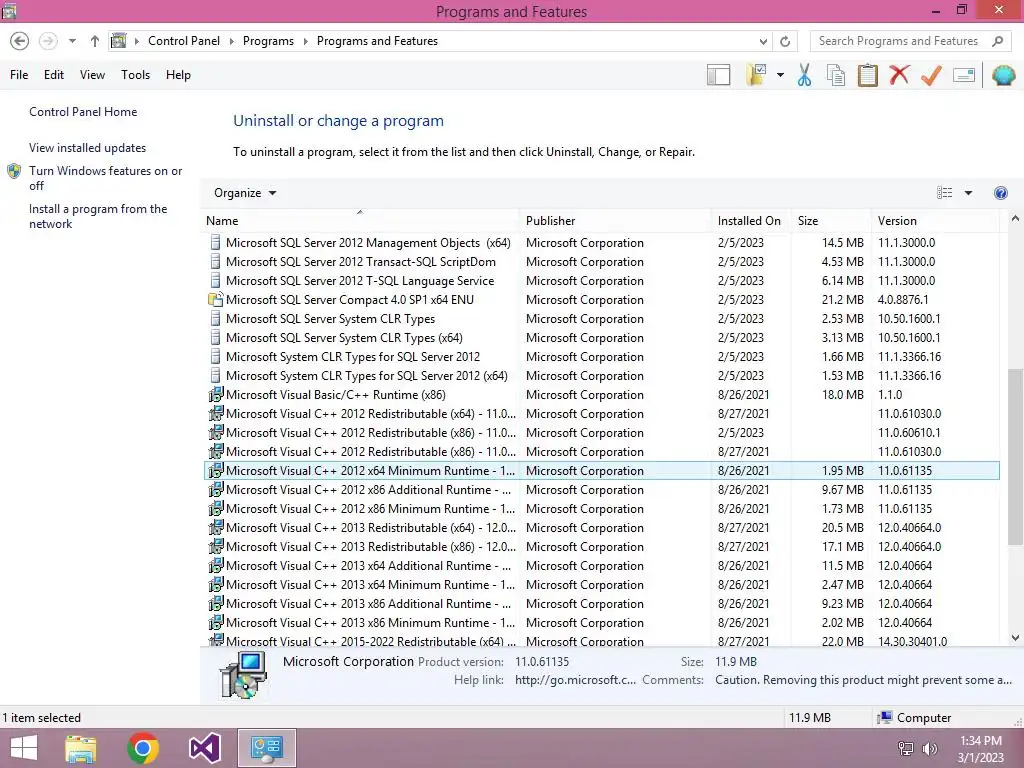Expand the chevron after Control Panel breadcrumb
This screenshot has height=768, width=1024.
[231, 41]
